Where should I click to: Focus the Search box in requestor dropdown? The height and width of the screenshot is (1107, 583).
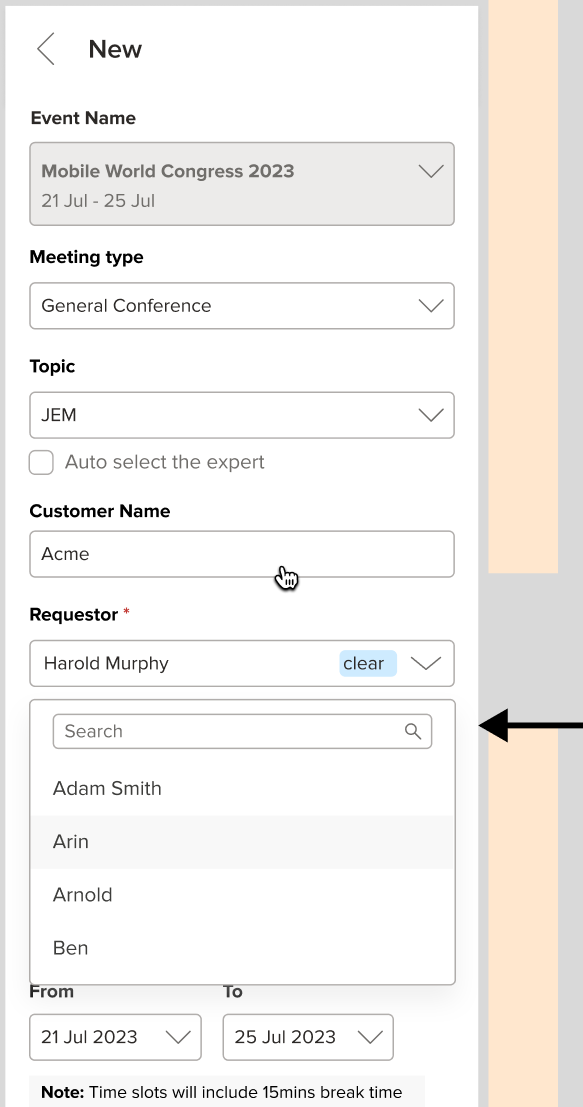pyautogui.click(x=242, y=731)
